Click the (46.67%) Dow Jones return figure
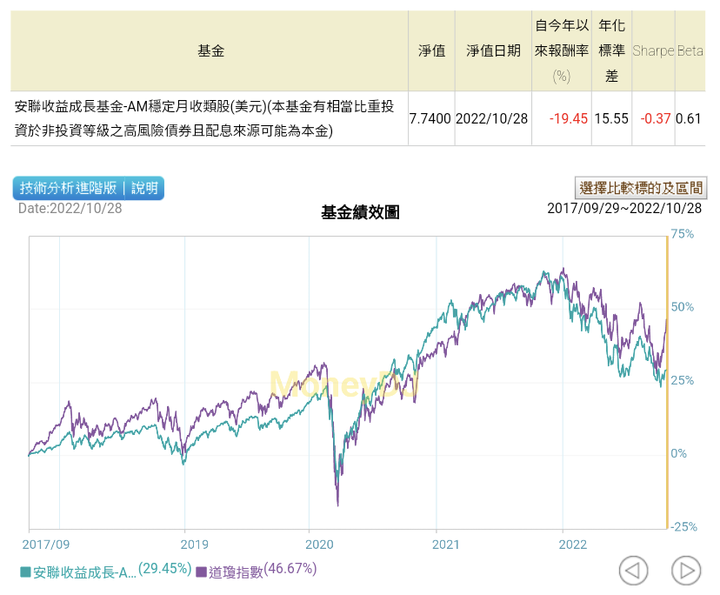 (290, 568)
